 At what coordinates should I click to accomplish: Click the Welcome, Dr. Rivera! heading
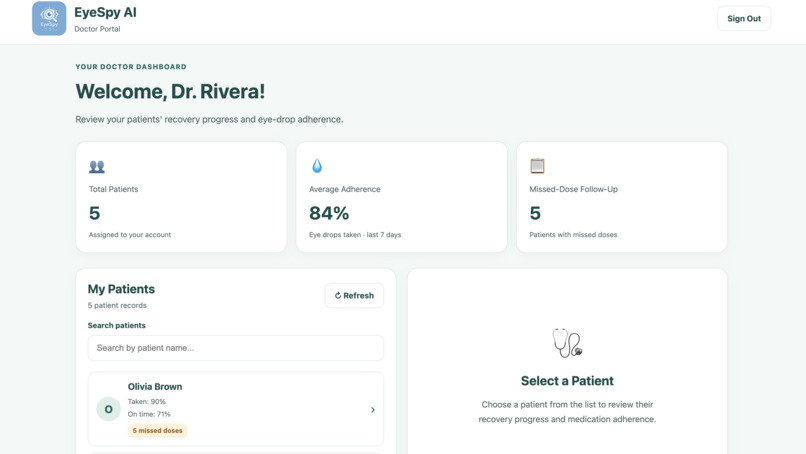pos(170,92)
